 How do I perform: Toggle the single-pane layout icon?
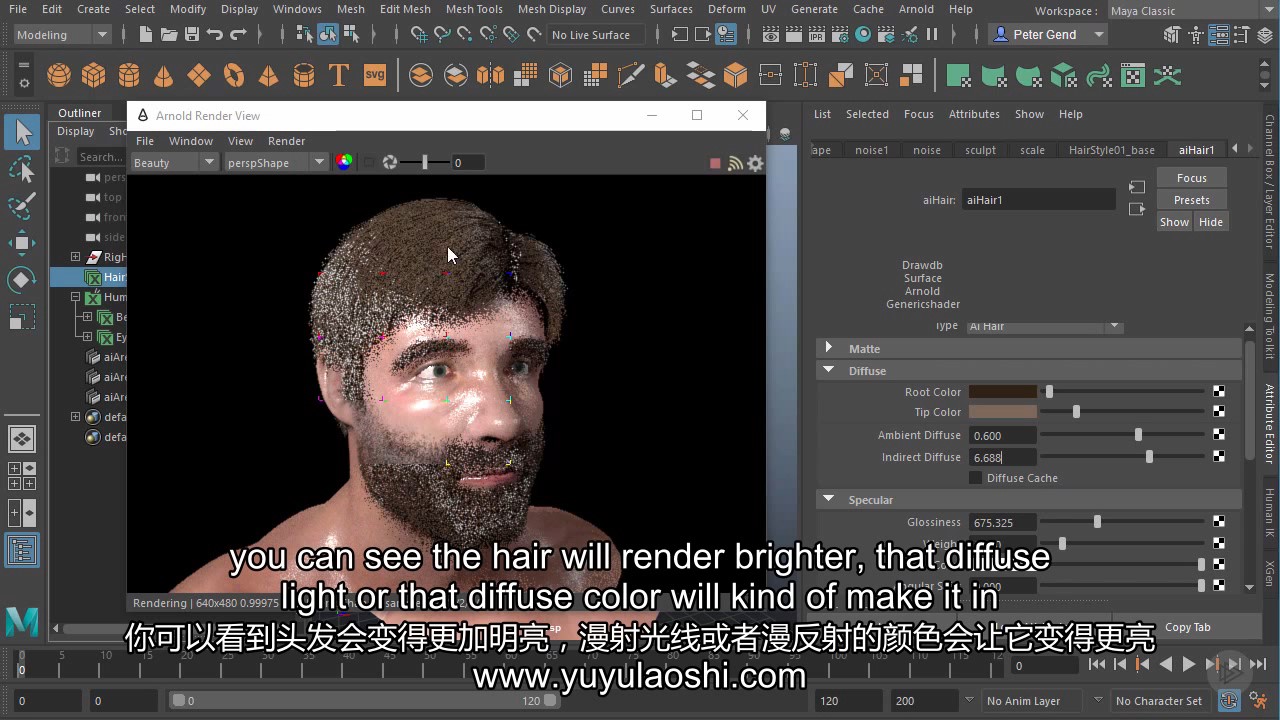[22, 438]
